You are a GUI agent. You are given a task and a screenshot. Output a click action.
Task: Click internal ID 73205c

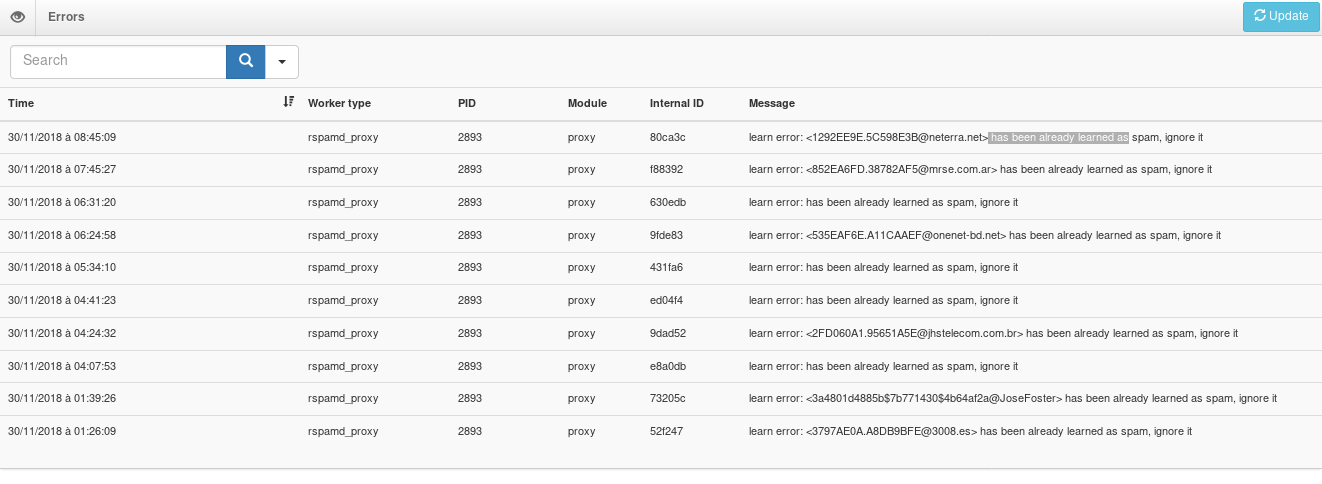(666, 399)
